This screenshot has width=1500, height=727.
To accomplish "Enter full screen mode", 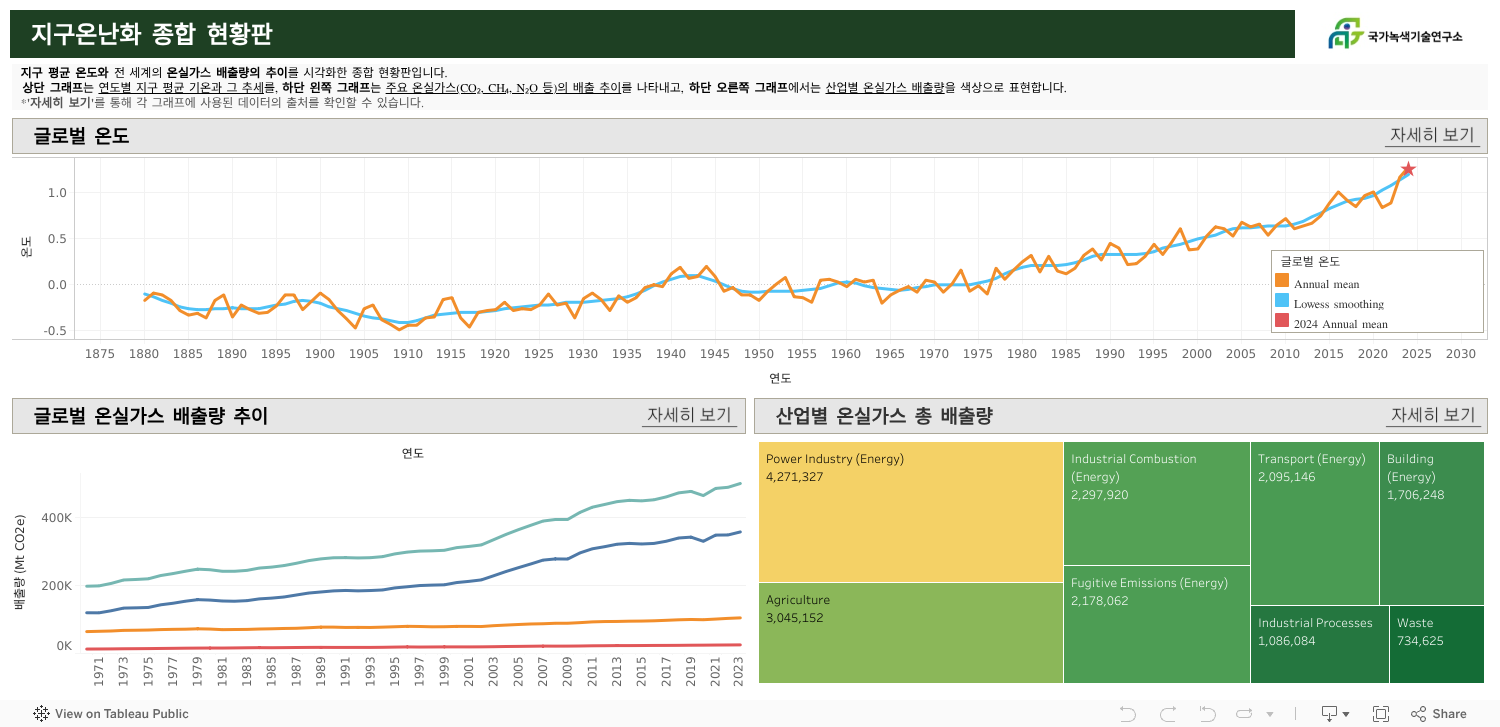I will 1381,714.
